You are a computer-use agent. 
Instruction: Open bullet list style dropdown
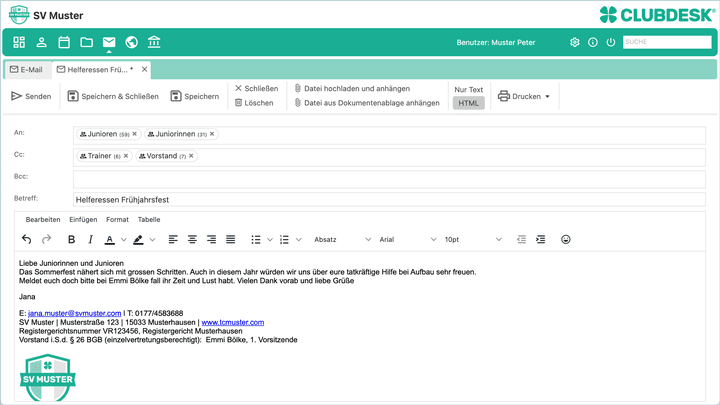[270, 239]
